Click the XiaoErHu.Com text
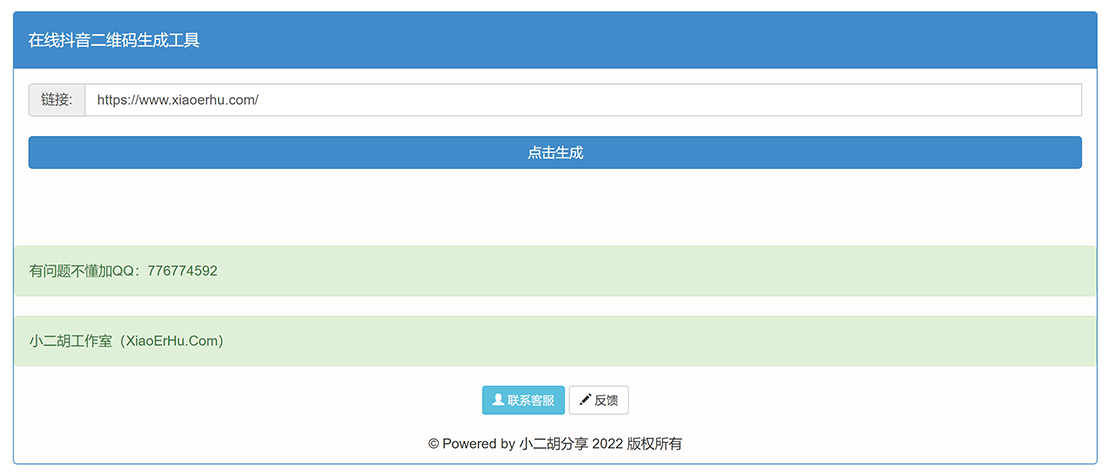This screenshot has height=476, width=1111. [x=171, y=341]
